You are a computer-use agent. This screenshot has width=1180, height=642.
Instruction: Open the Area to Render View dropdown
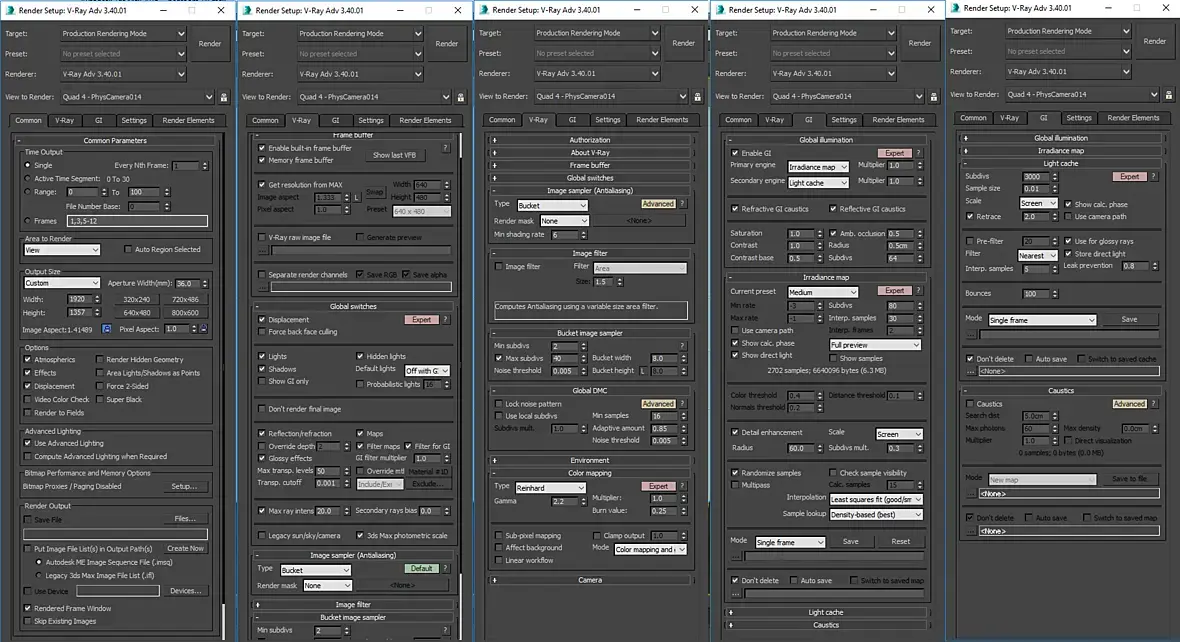click(x=62, y=250)
